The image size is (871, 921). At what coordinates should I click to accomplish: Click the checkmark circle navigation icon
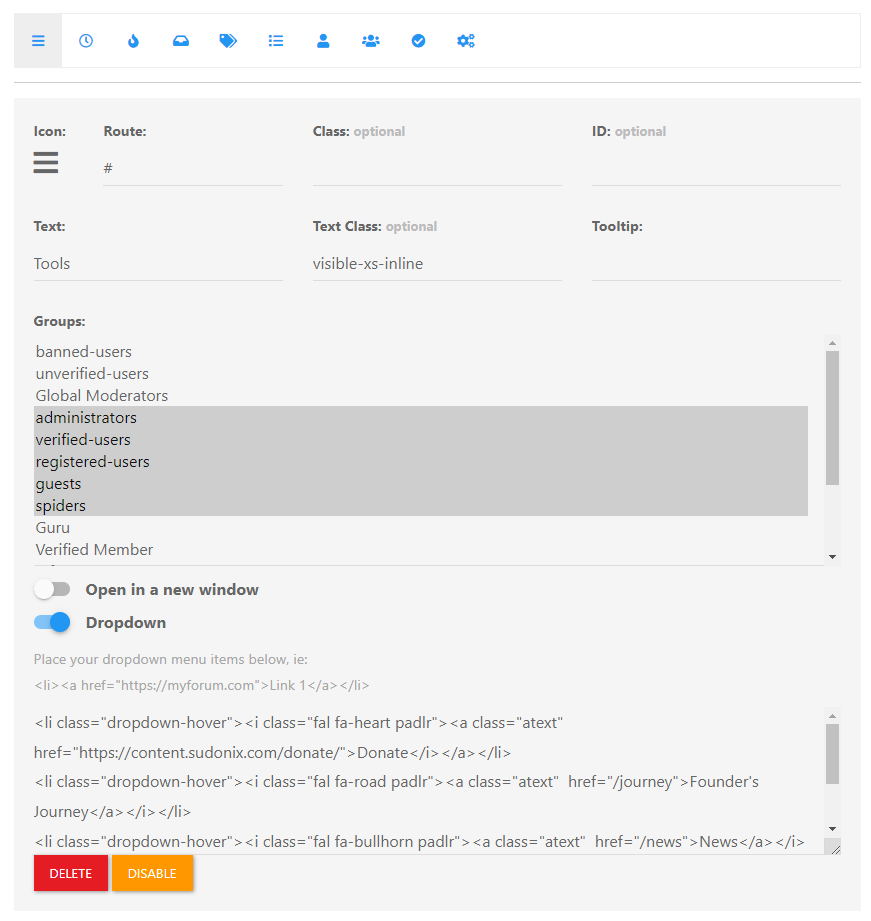[x=418, y=41]
